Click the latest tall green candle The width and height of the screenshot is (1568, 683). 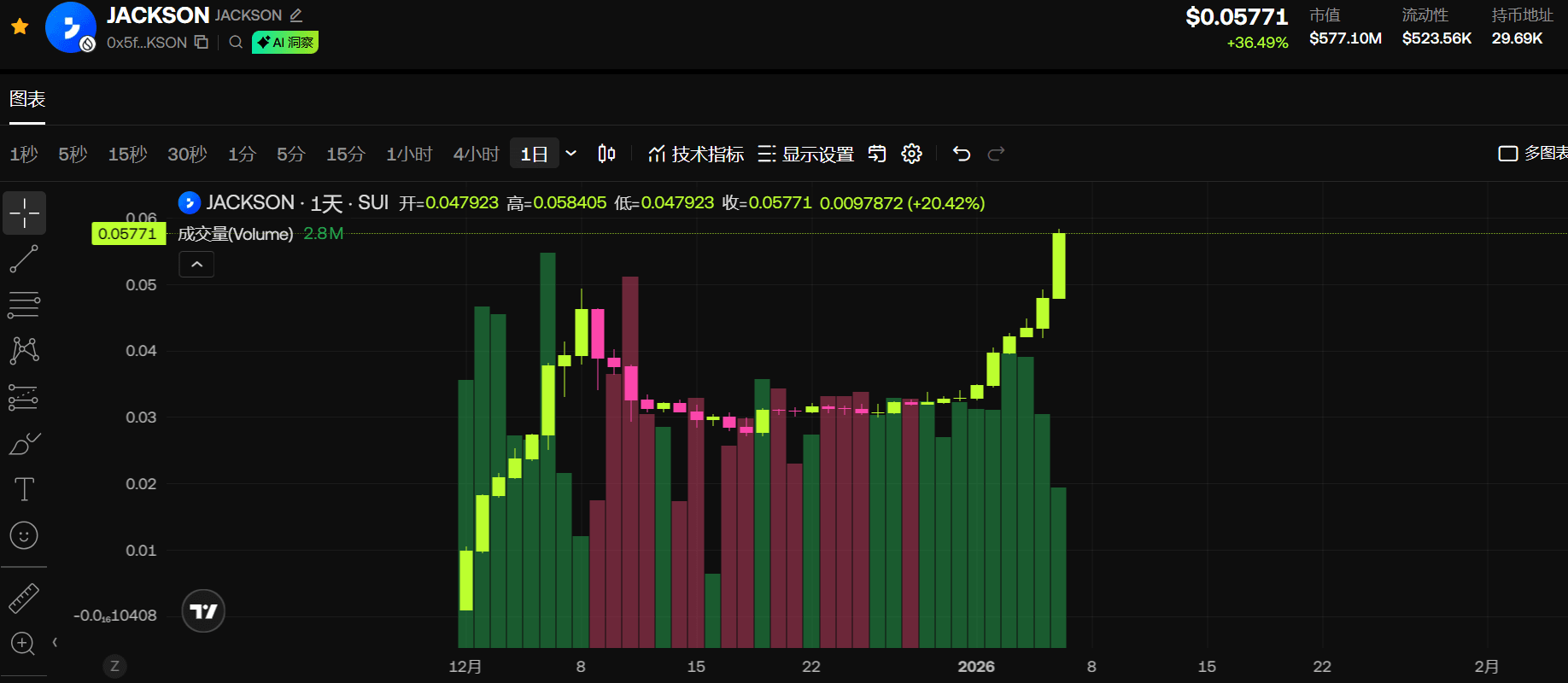[x=1059, y=266]
